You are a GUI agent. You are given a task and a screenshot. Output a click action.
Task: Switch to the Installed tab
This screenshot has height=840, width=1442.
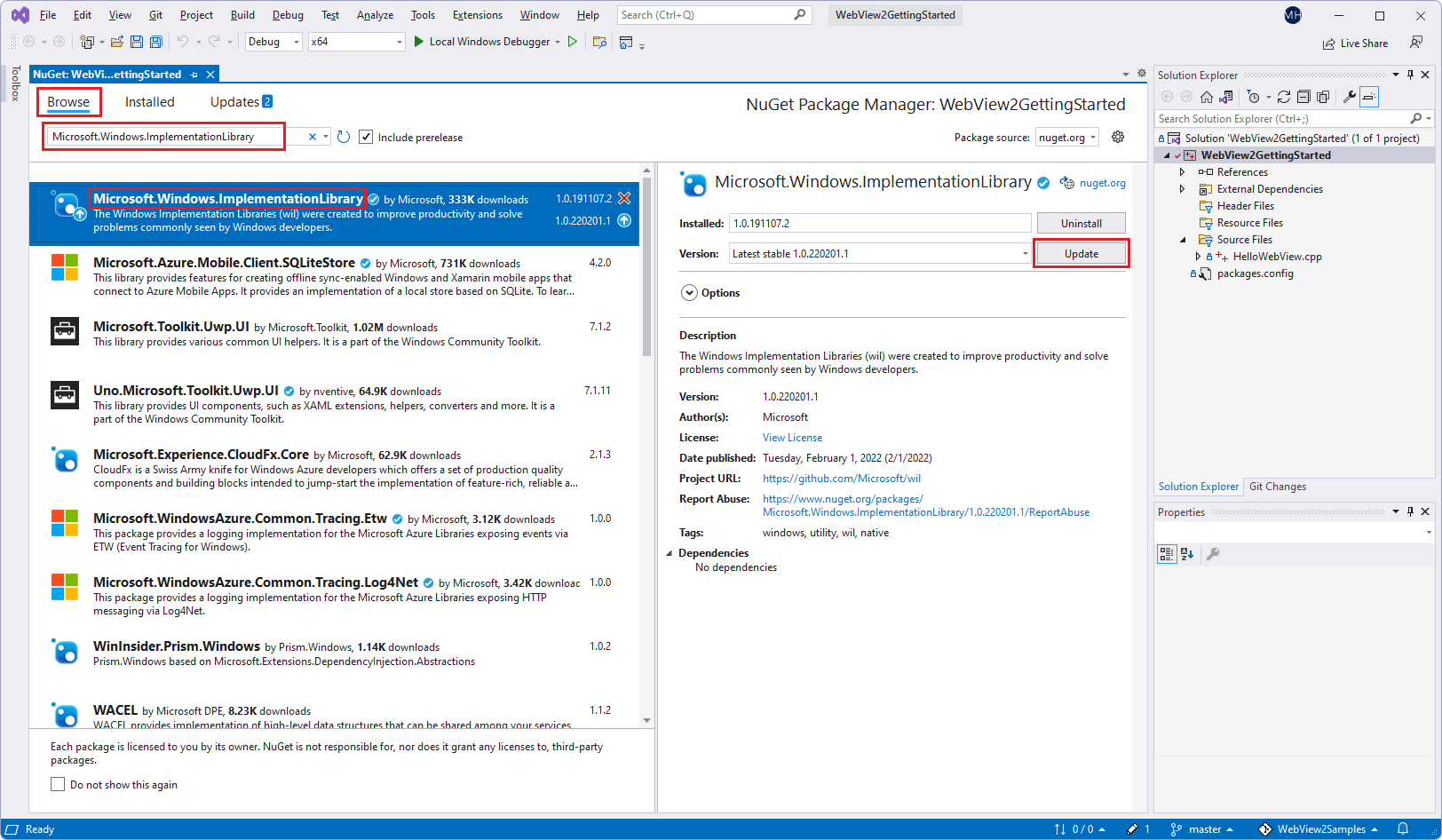pos(149,102)
